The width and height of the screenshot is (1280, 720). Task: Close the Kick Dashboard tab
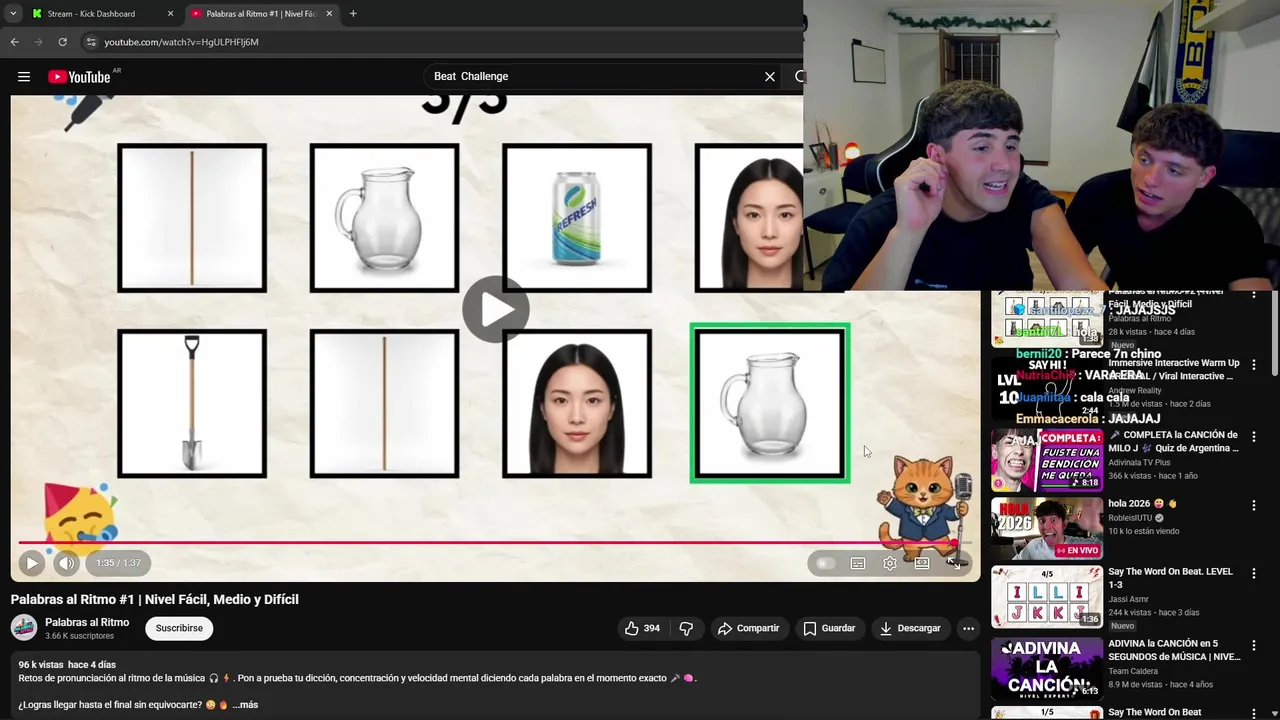pyautogui.click(x=170, y=14)
